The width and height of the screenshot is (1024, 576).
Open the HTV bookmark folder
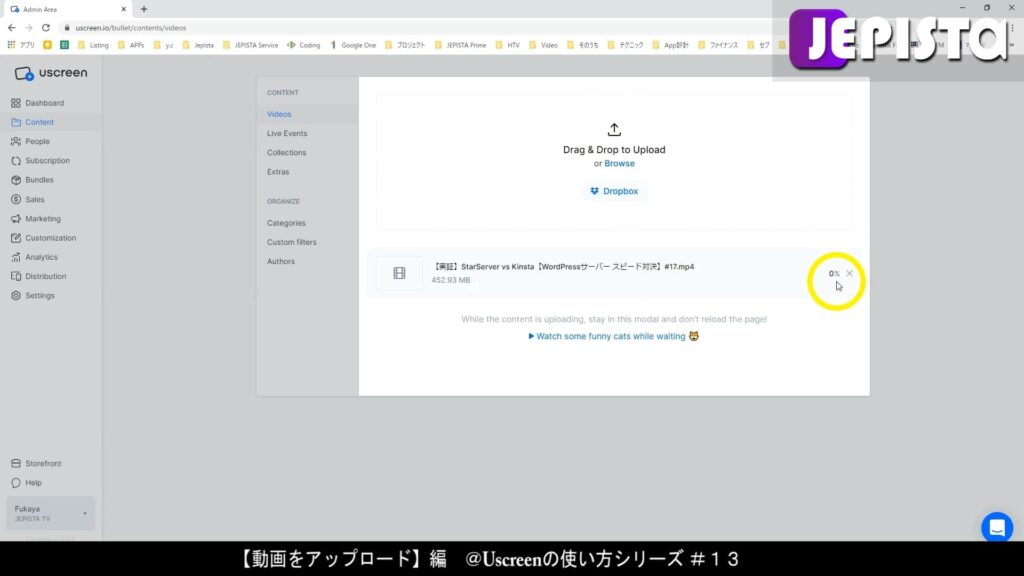(x=507, y=45)
